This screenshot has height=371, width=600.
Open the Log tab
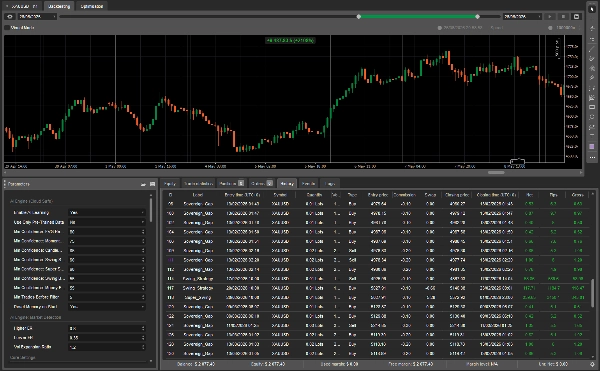[x=329, y=184]
